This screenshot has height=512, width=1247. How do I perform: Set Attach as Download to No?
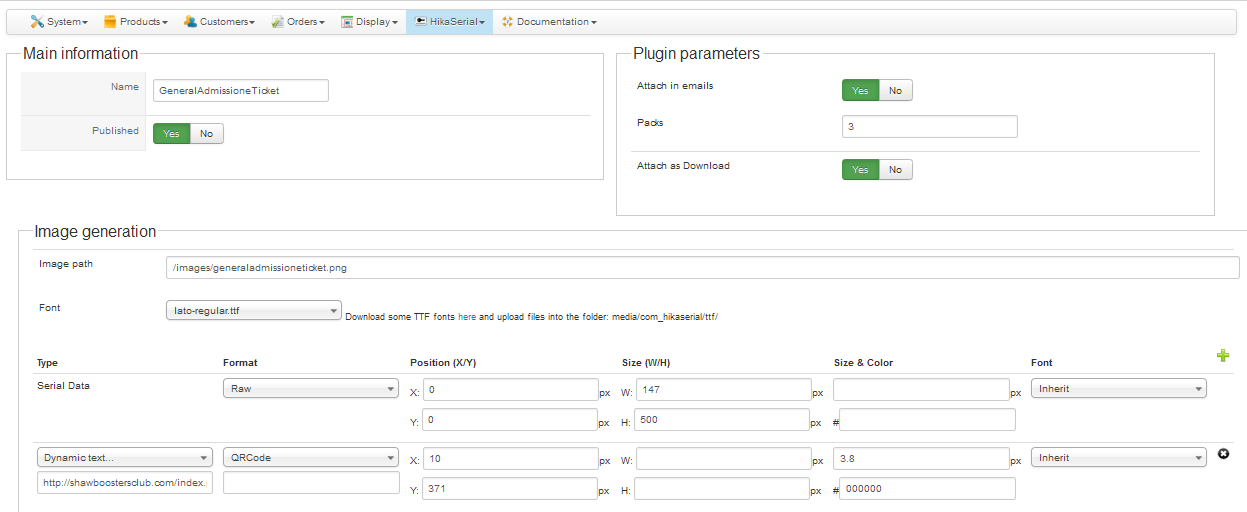coord(895,170)
